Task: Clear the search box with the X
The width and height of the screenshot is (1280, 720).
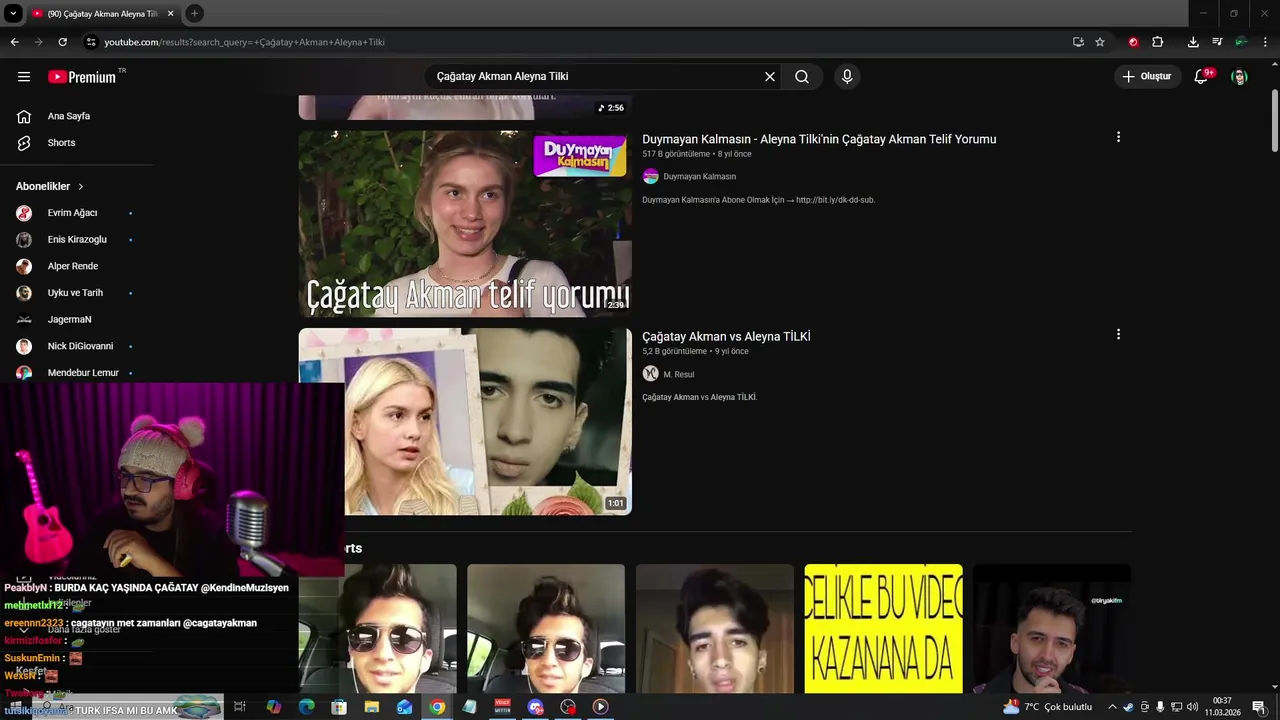Action: point(770,77)
